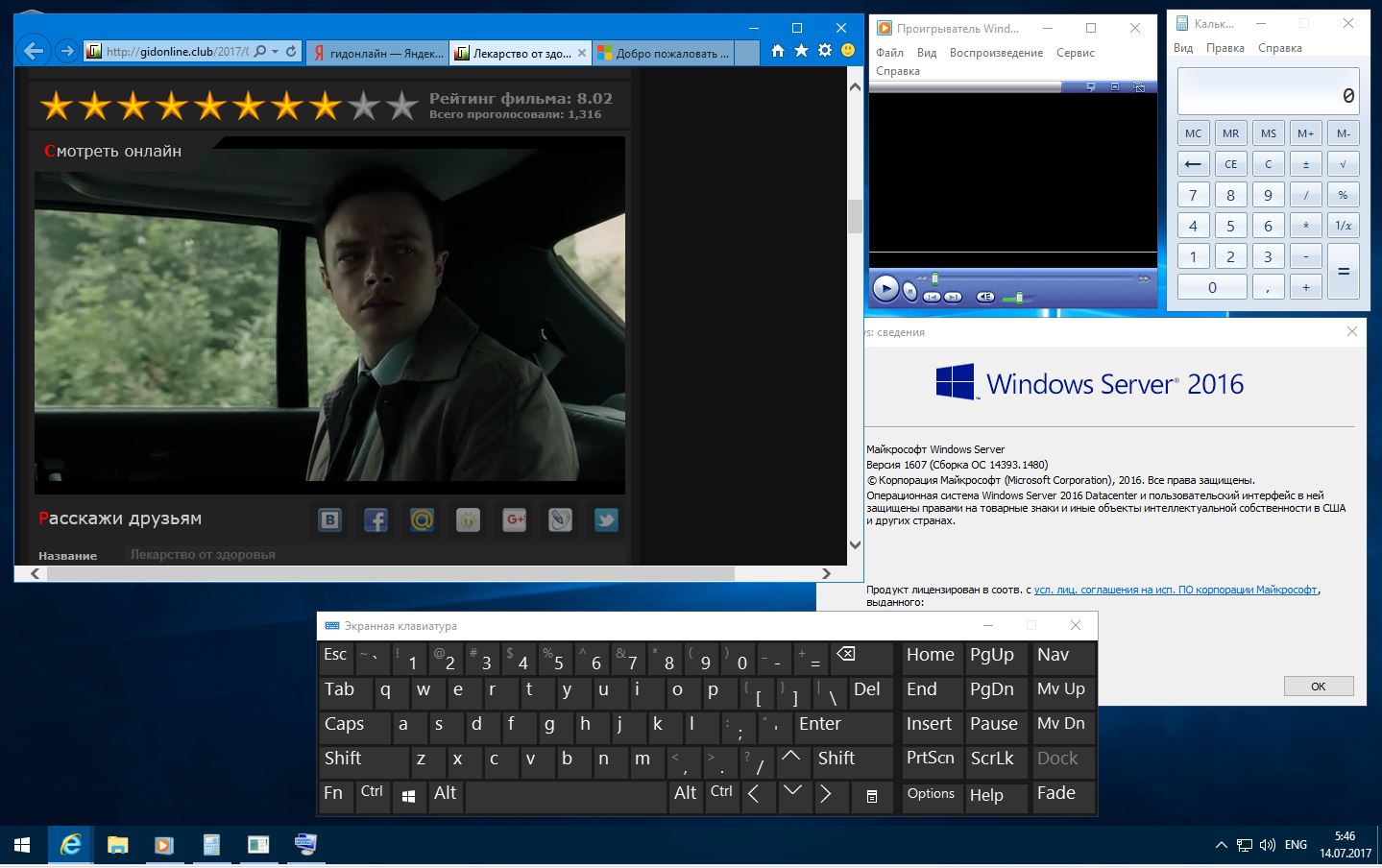This screenshot has width=1382, height=868.
Task: Click Help on on-screen keyboard
Action: click(996, 797)
